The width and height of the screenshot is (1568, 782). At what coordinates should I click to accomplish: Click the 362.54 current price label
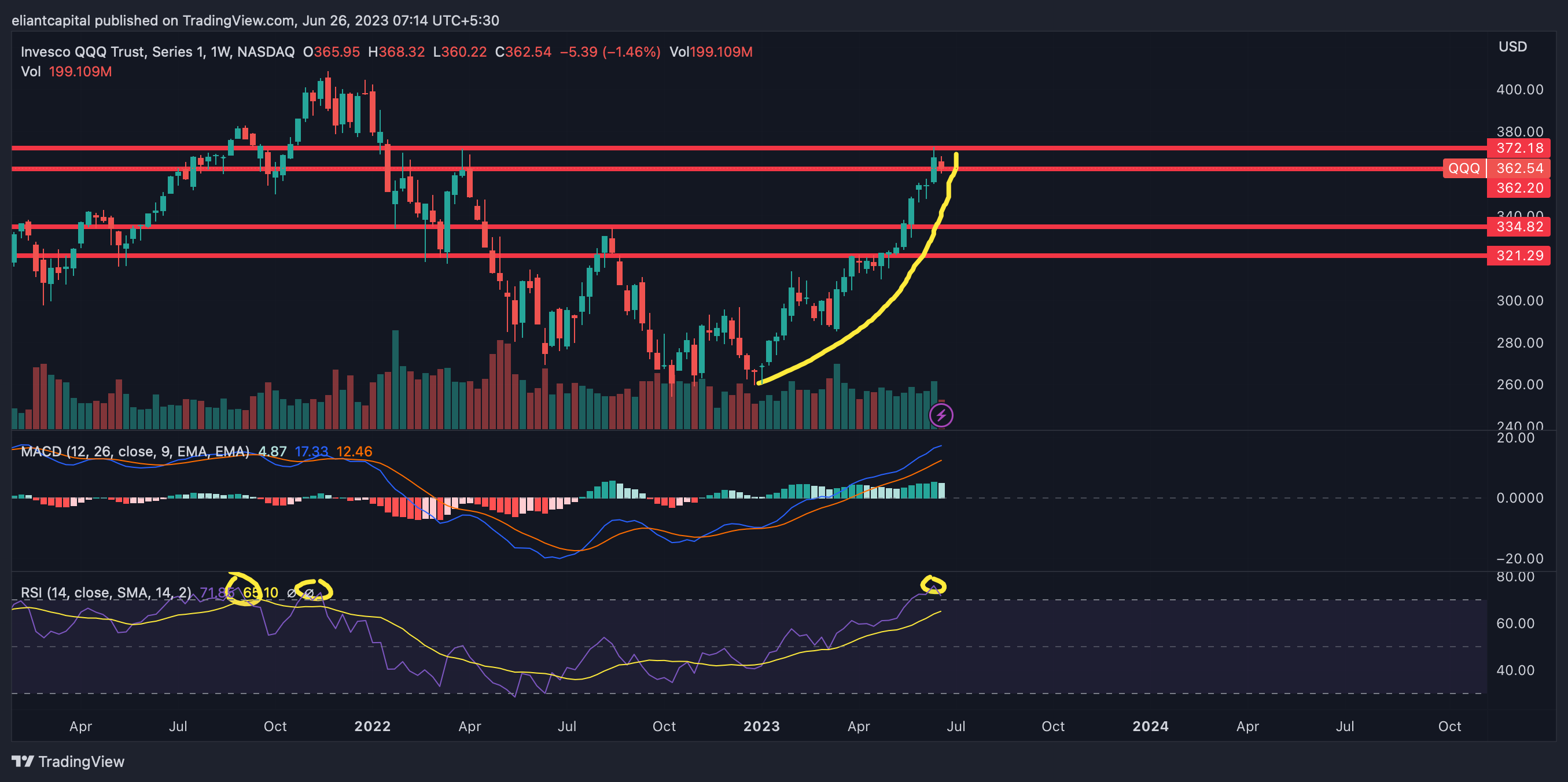[x=1519, y=168]
